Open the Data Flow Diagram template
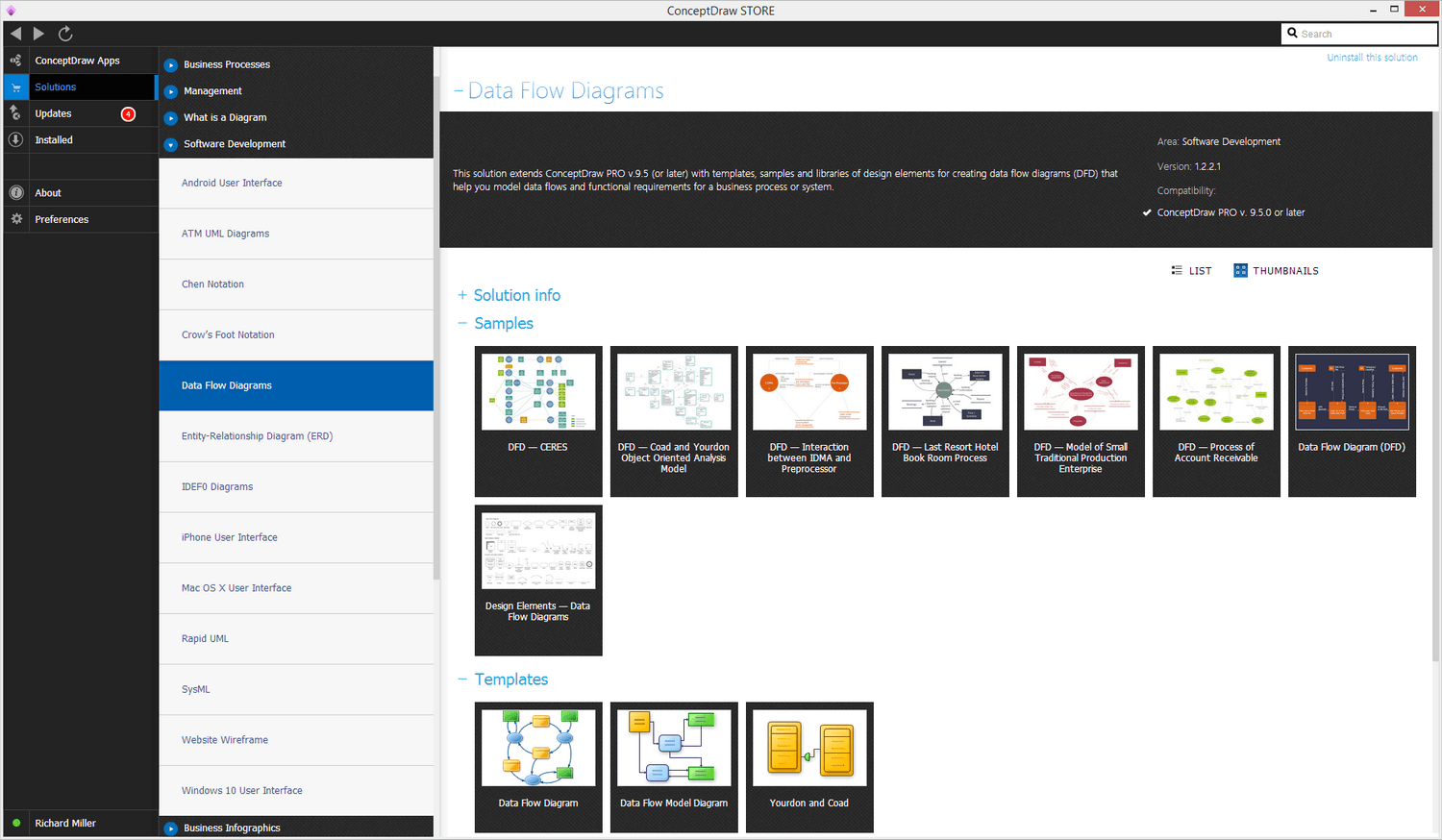Screen dimensions: 1442x840 (x=538, y=767)
